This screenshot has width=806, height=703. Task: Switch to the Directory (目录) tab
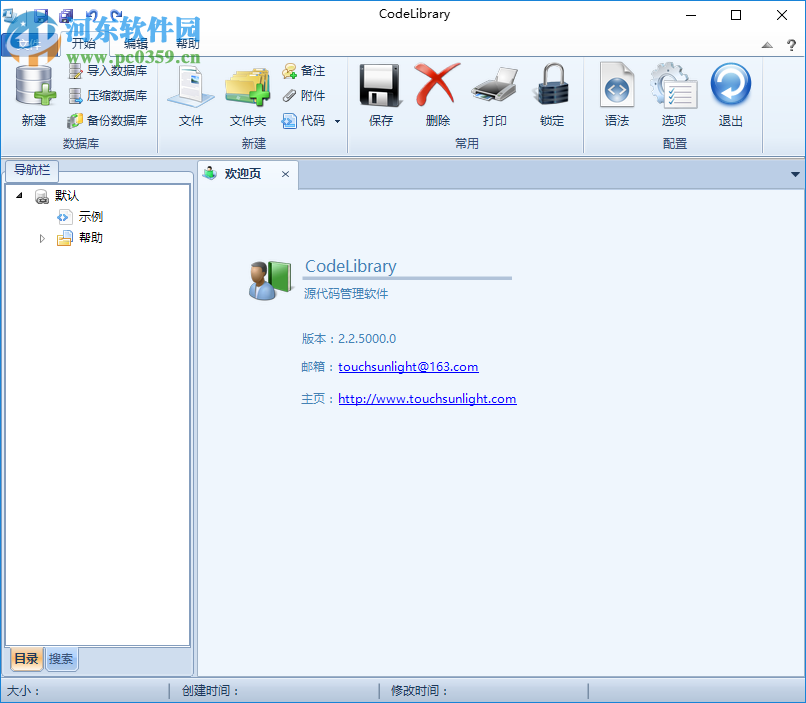26,659
